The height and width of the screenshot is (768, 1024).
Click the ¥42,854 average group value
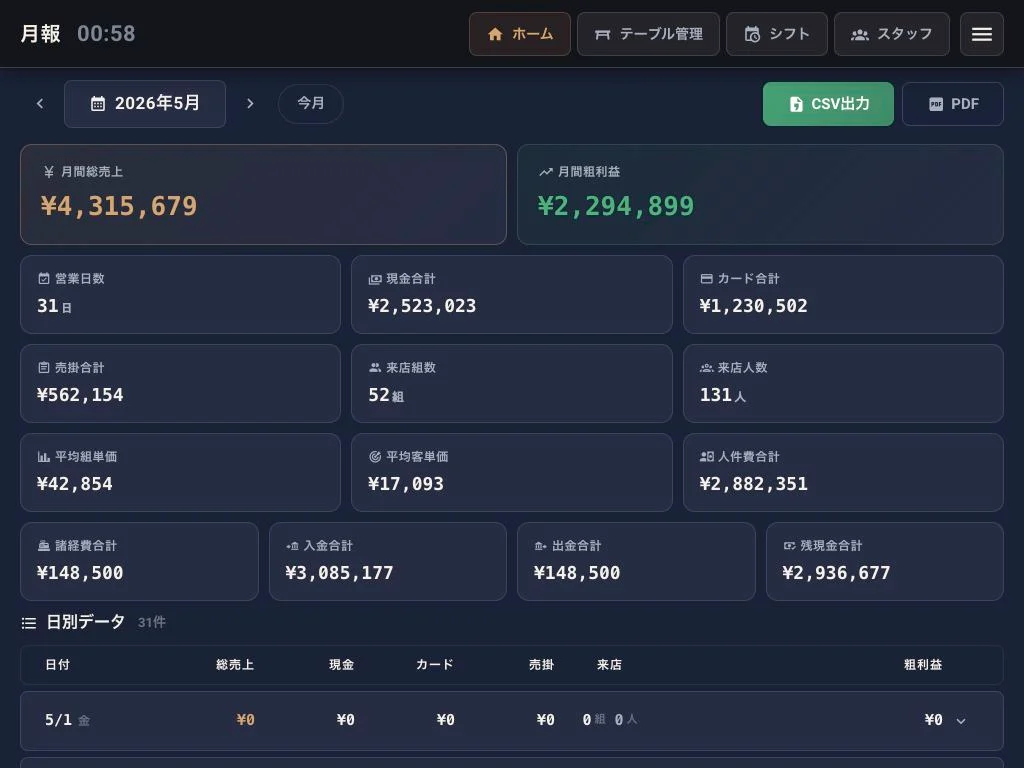point(74,483)
